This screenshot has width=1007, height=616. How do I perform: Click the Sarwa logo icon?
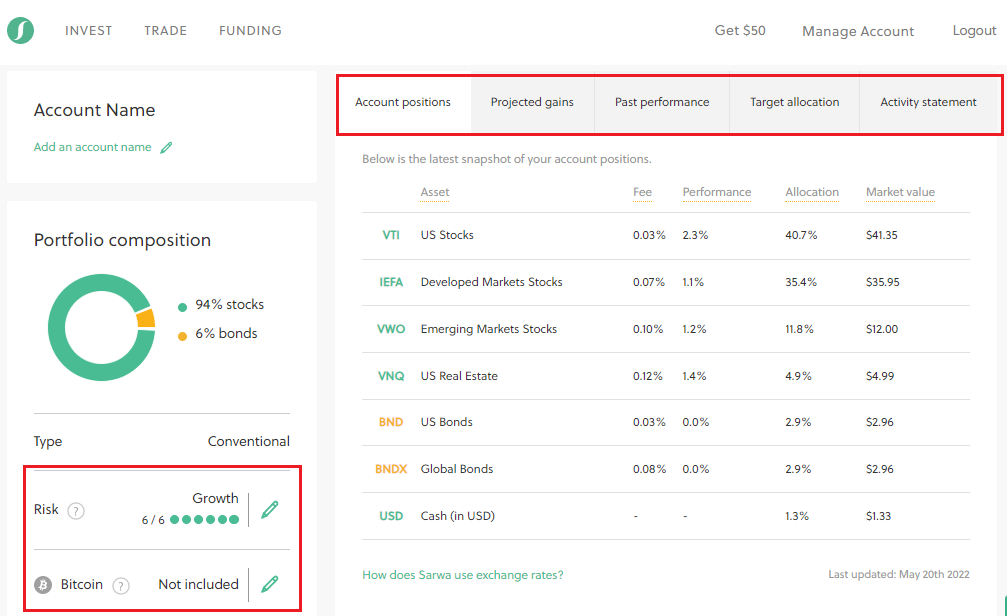pyautogui.click(x=20, y=30)
